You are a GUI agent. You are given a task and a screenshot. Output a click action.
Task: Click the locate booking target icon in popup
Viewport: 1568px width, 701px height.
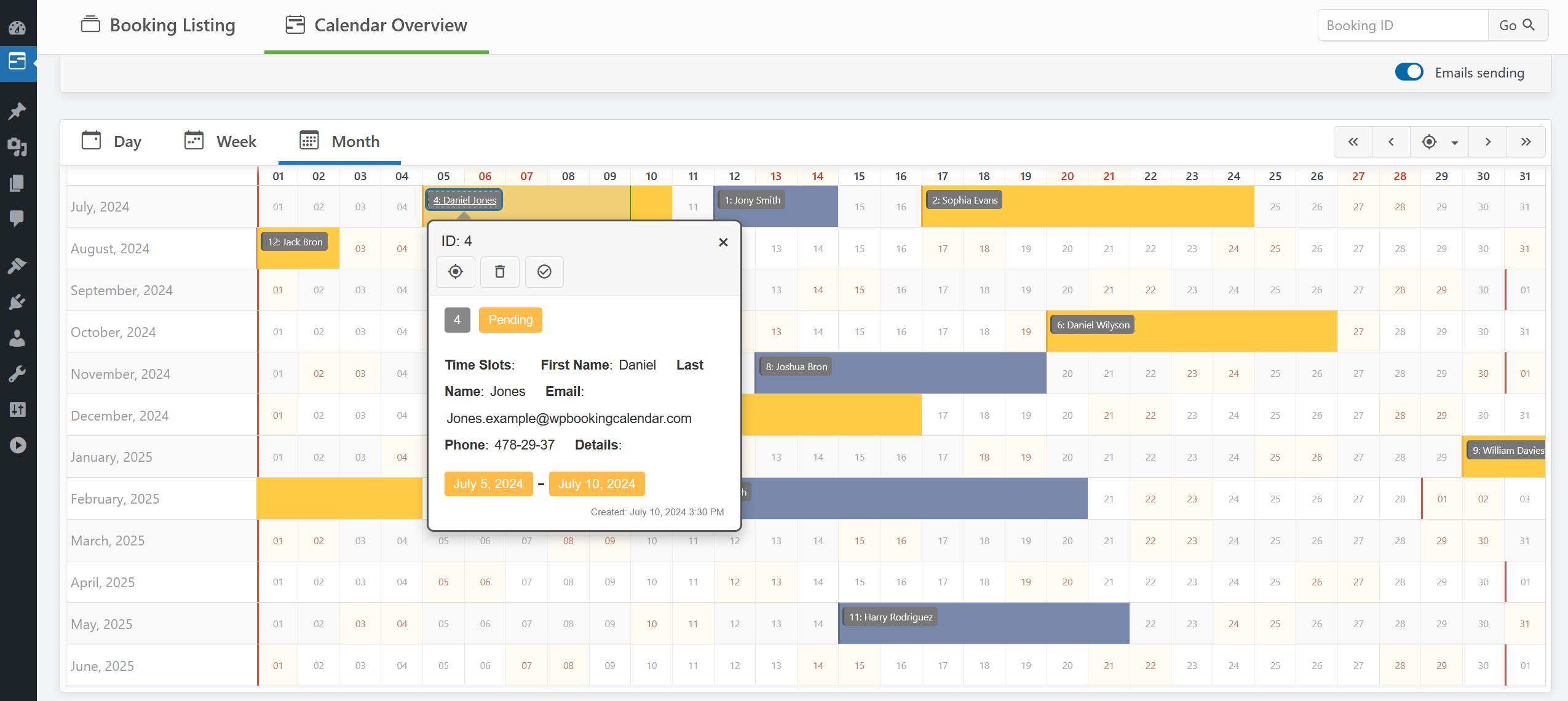pos(455,272)
